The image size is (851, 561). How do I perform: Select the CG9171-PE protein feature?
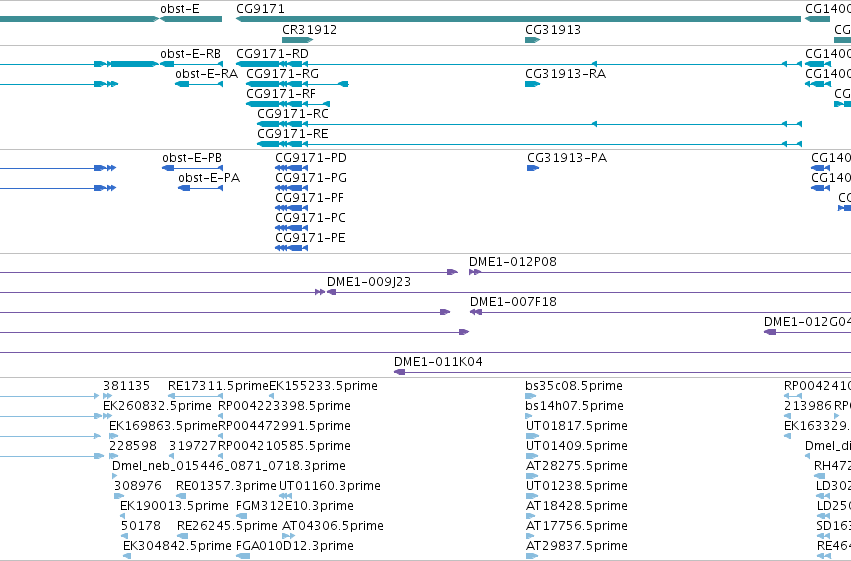pyautogui.click(x=291, y=248)
